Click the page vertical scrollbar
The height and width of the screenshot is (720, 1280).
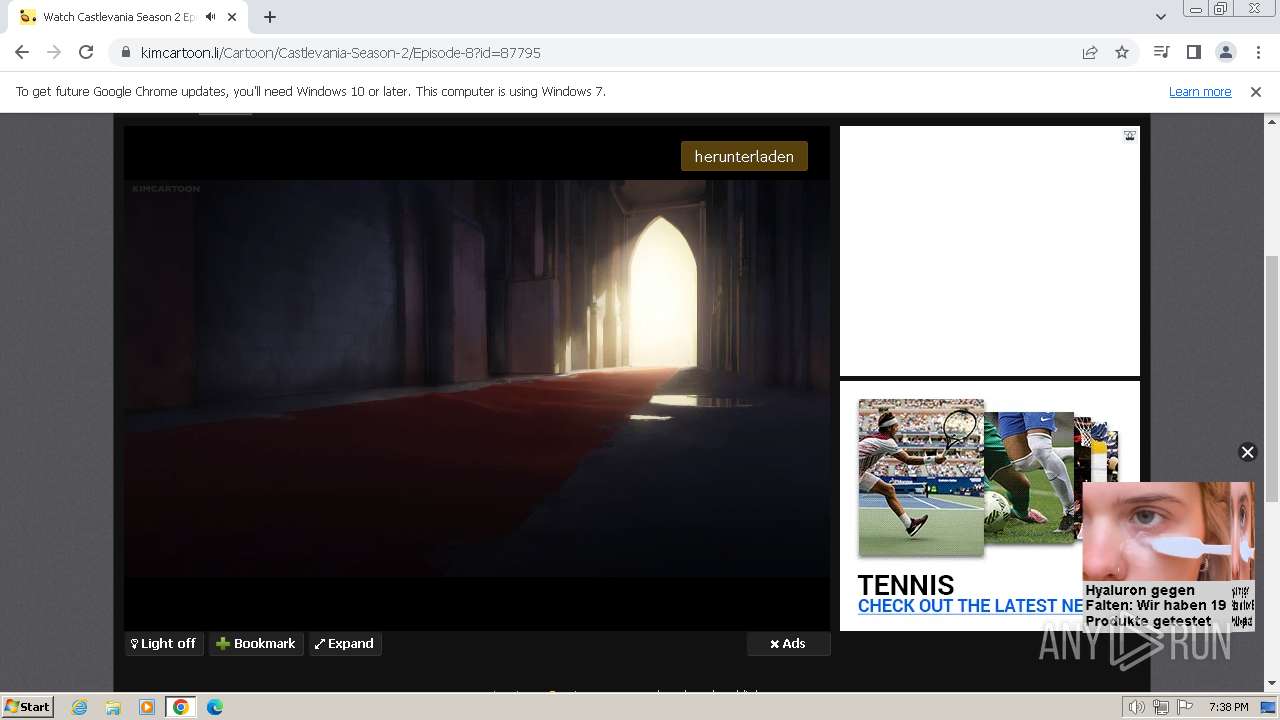click(1271, 380)
